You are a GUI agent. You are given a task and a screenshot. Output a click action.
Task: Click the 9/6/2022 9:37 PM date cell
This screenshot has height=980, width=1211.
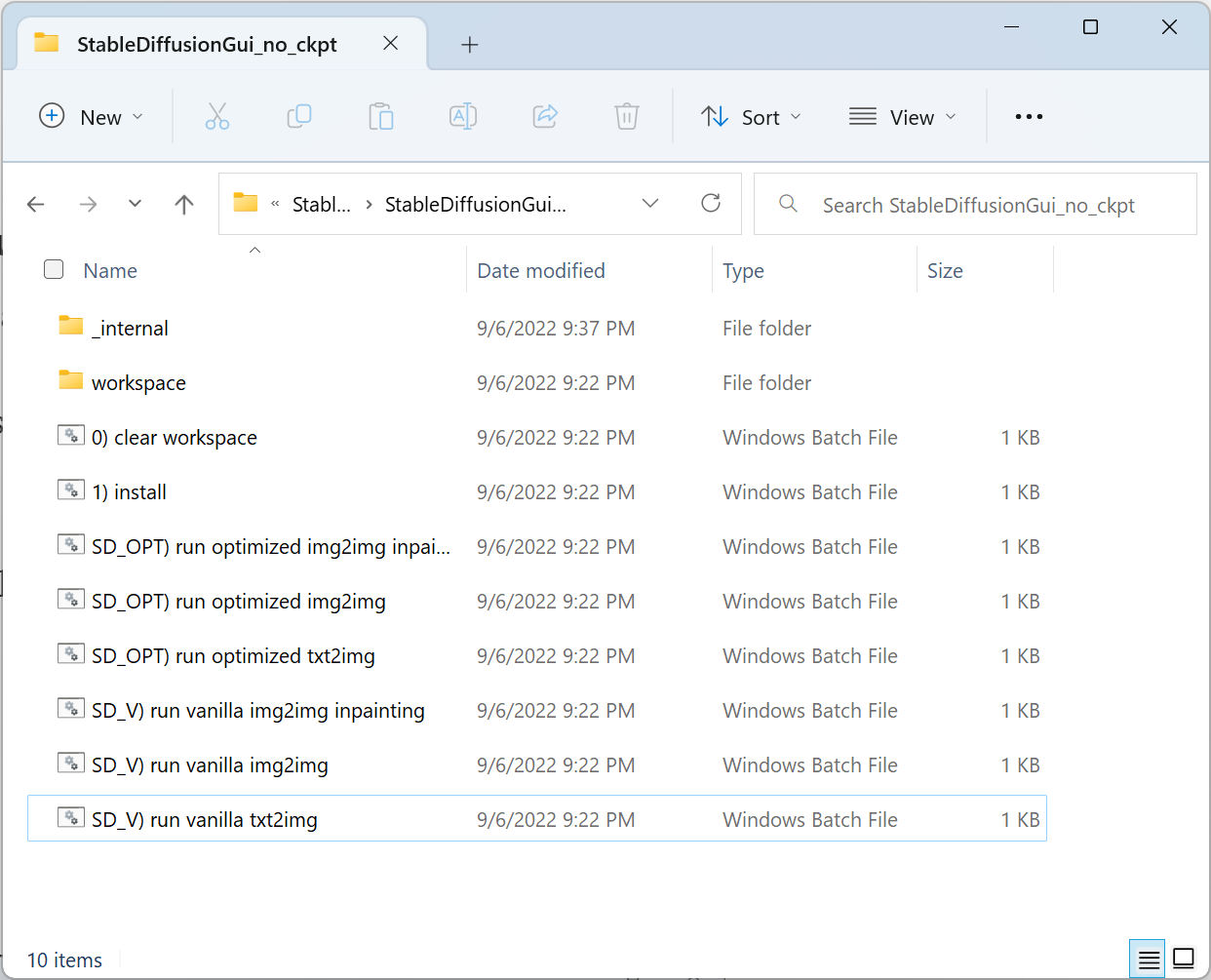(556, 329)
